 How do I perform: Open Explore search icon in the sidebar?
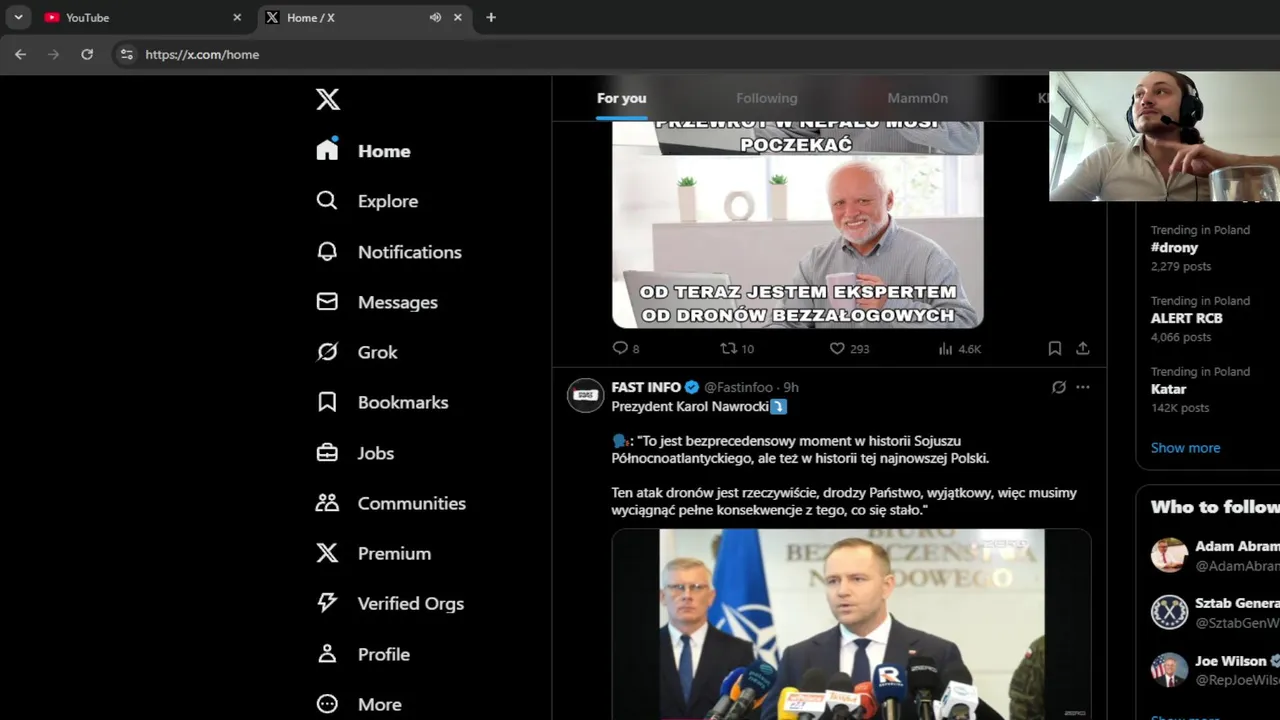[327, 201]
